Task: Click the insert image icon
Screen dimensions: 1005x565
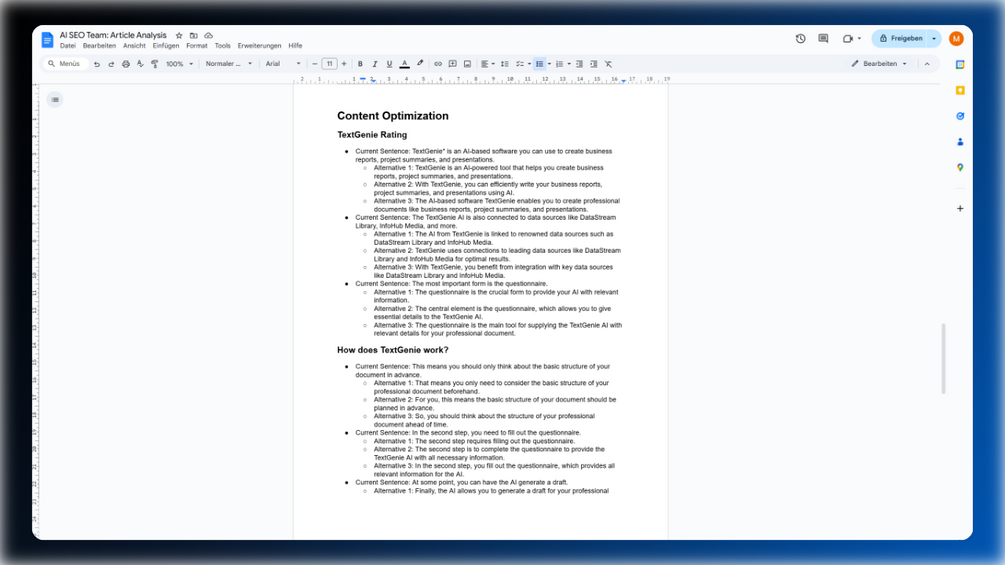Action: pos(467,64)
